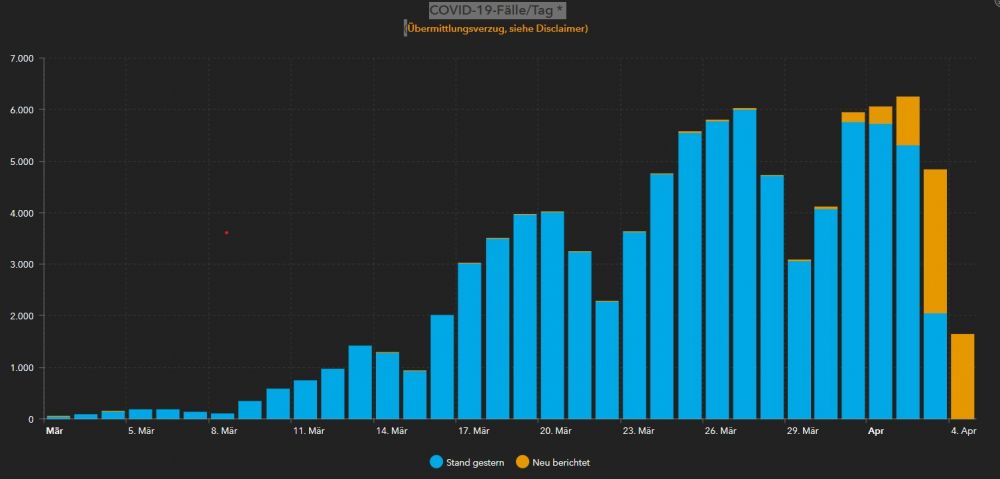1000x479 pixels.
Task: Click the orange Neu berichtet legend circle
Action: point(521,462)
